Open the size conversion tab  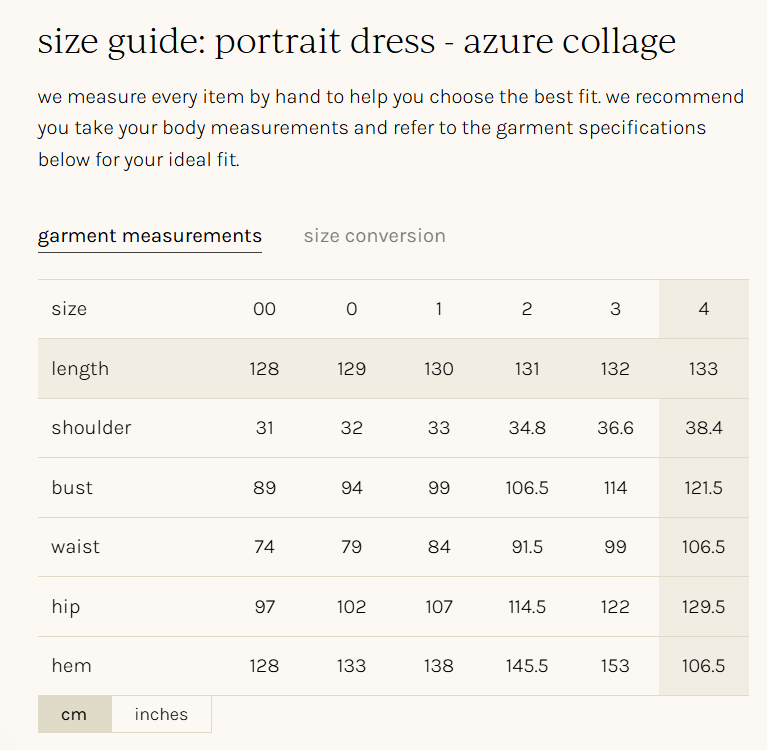pos(374,236)
